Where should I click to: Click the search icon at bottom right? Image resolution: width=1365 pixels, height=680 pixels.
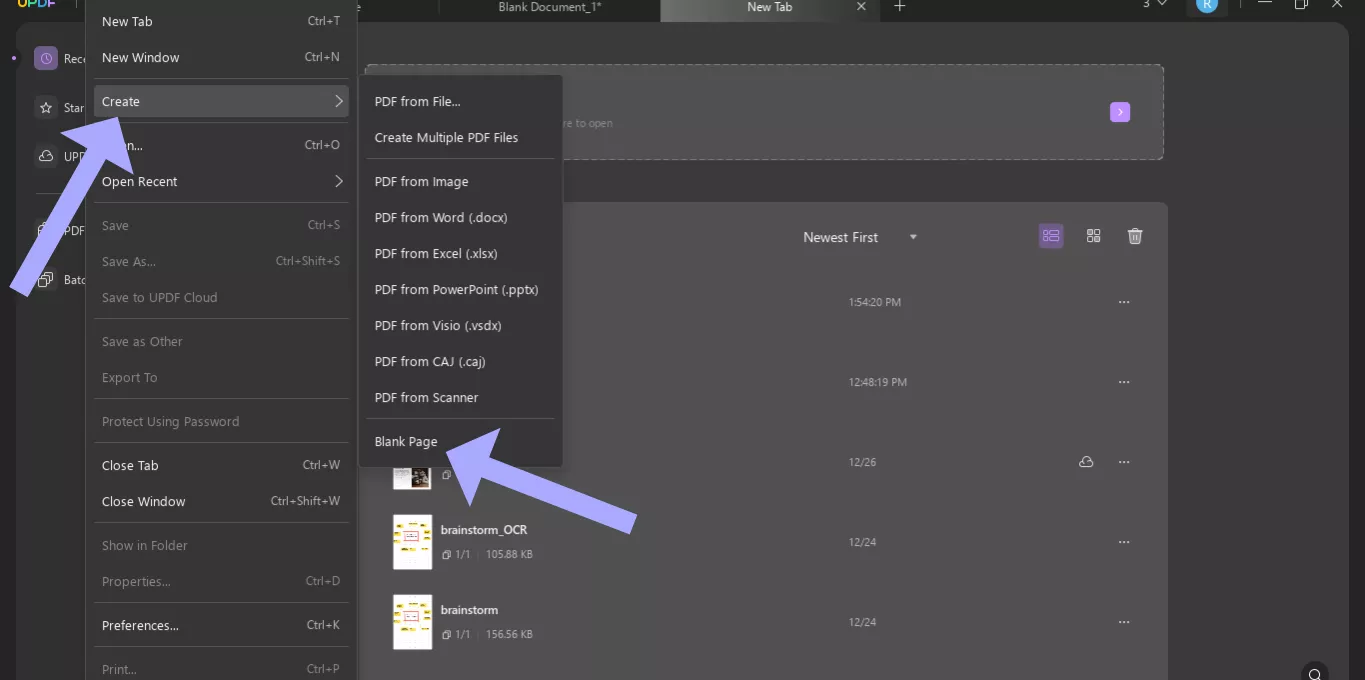[1316, 674]
